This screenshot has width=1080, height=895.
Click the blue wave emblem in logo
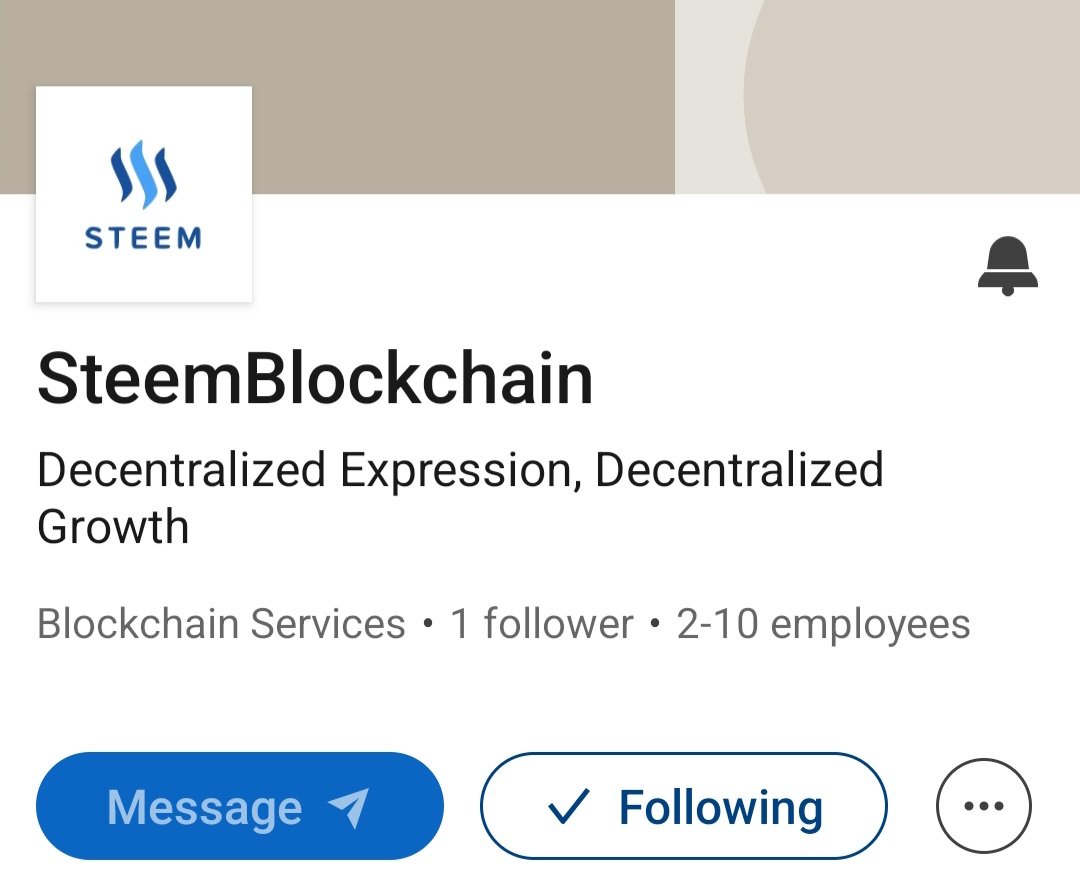pos(143,174)
